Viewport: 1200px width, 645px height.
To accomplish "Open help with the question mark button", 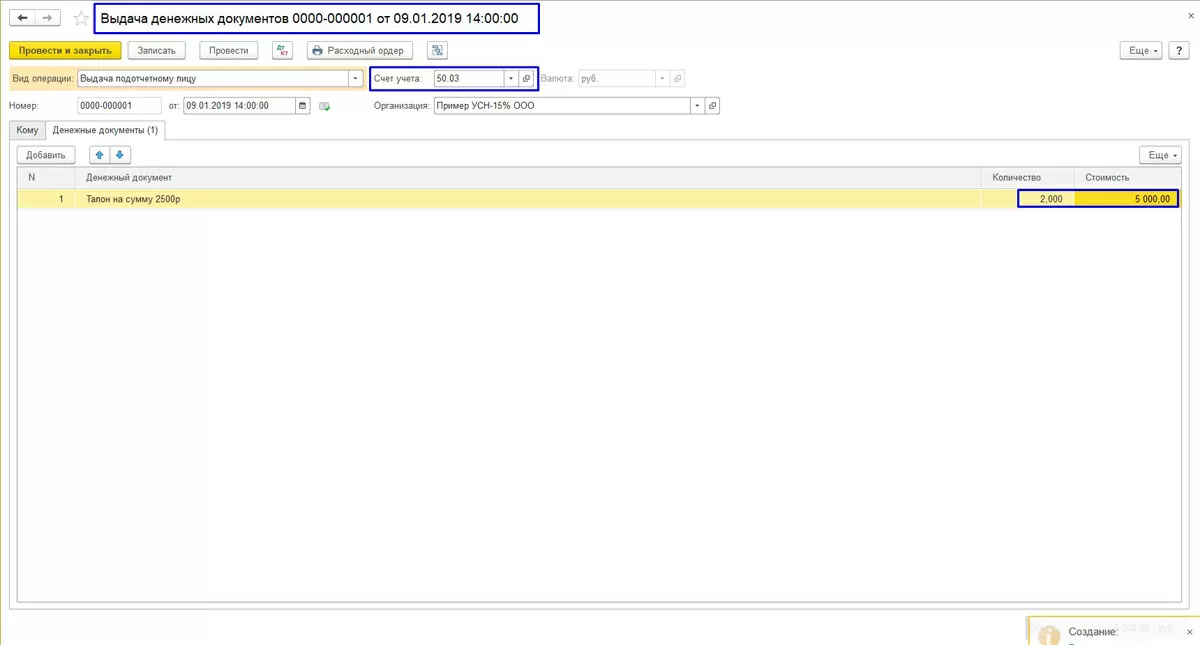I will point(1177,50).
